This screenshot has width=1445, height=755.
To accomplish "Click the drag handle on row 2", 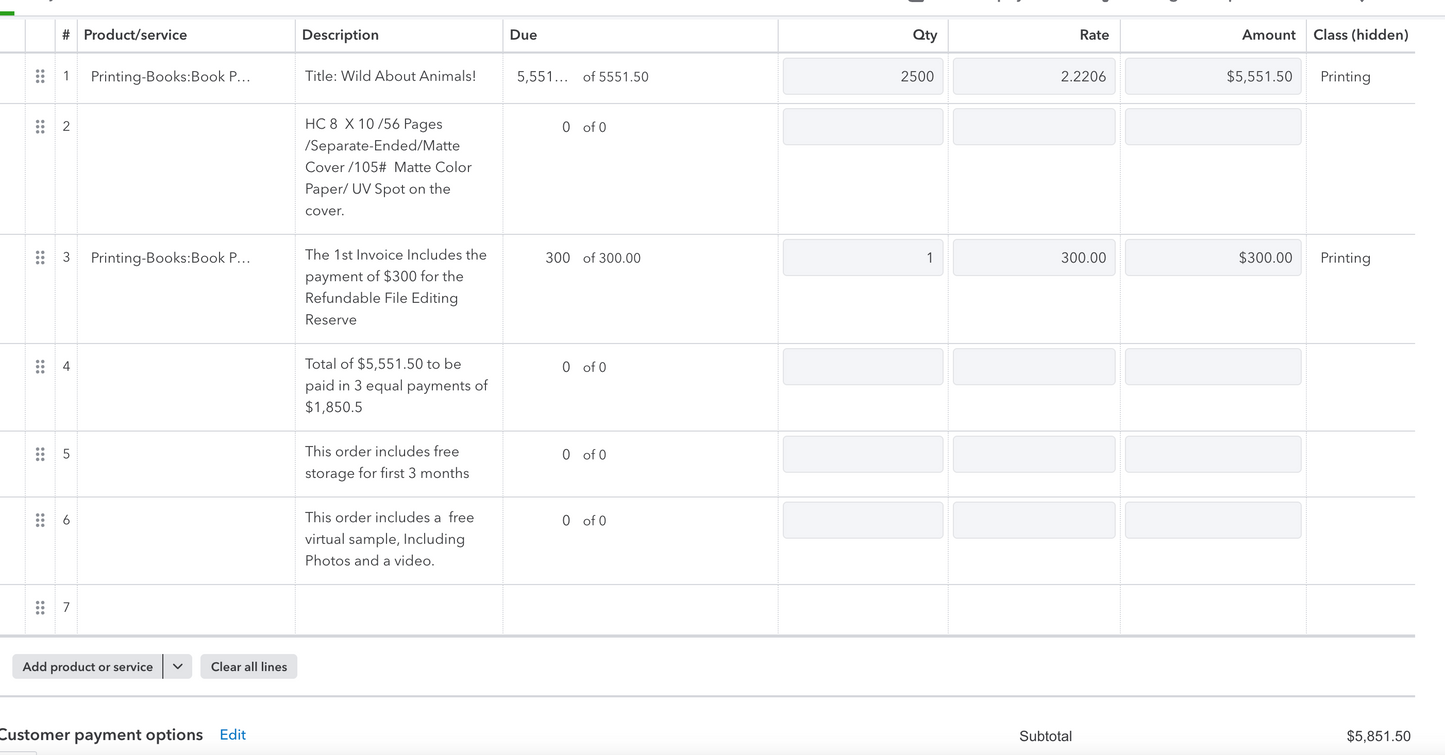I will click(40, 127).
